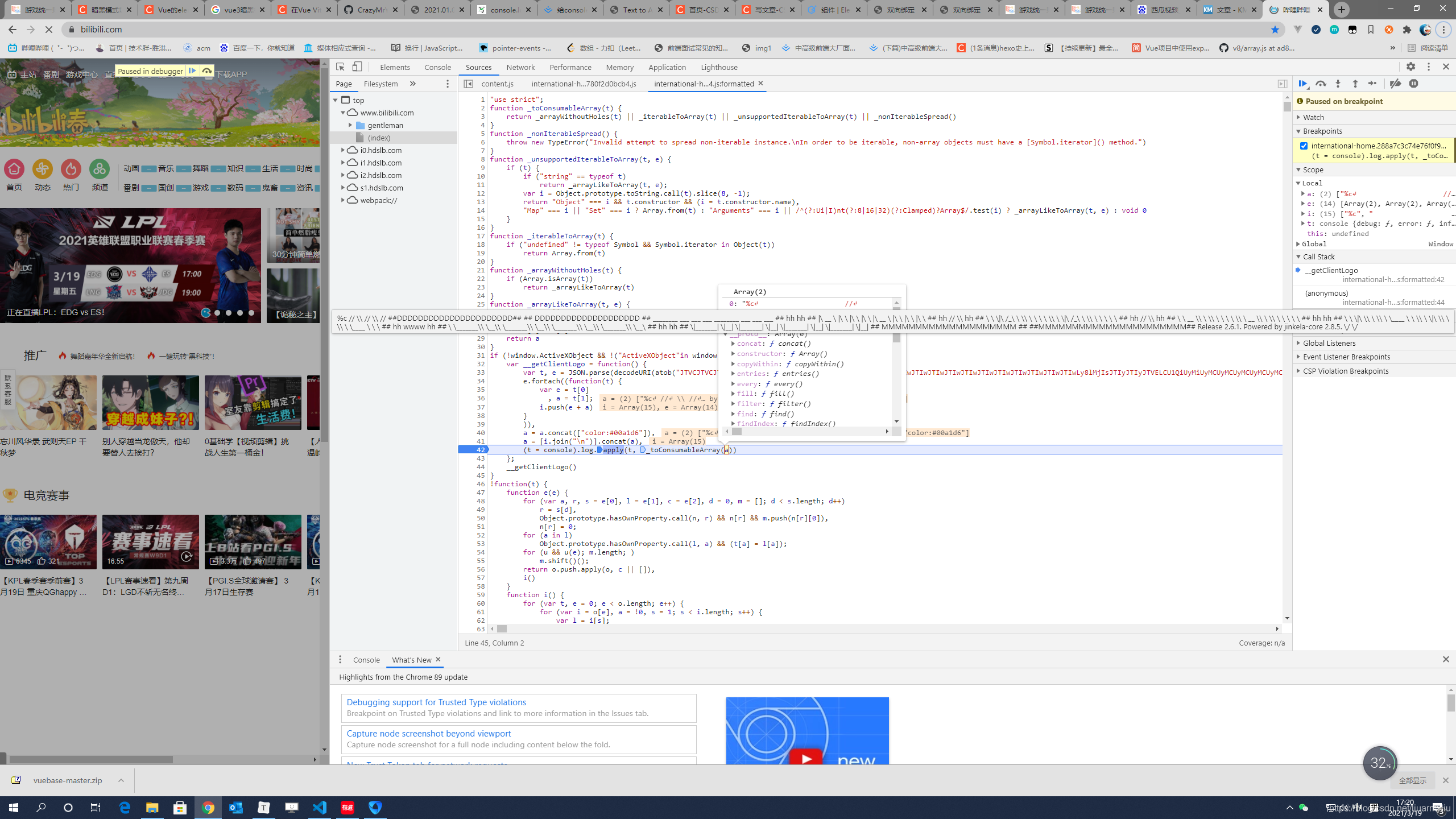Resume script execution in debugger toolbar

[1302, 84]
